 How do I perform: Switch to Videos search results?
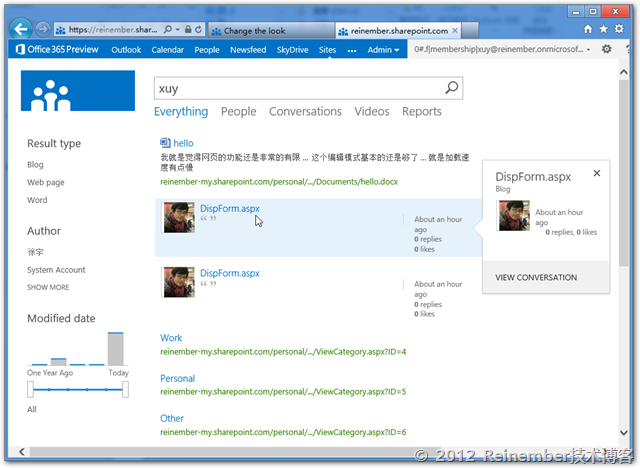(371, 111)
